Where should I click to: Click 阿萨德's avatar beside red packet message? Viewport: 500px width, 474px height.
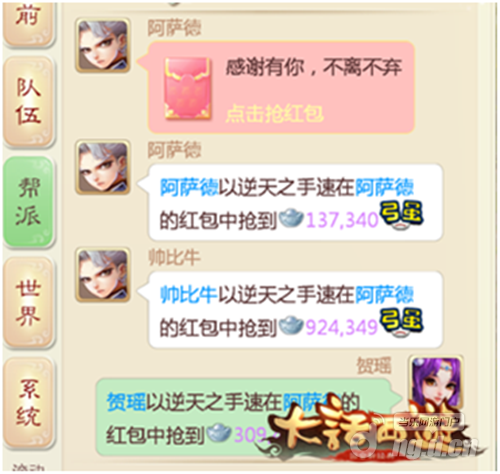tap(103, 45)
